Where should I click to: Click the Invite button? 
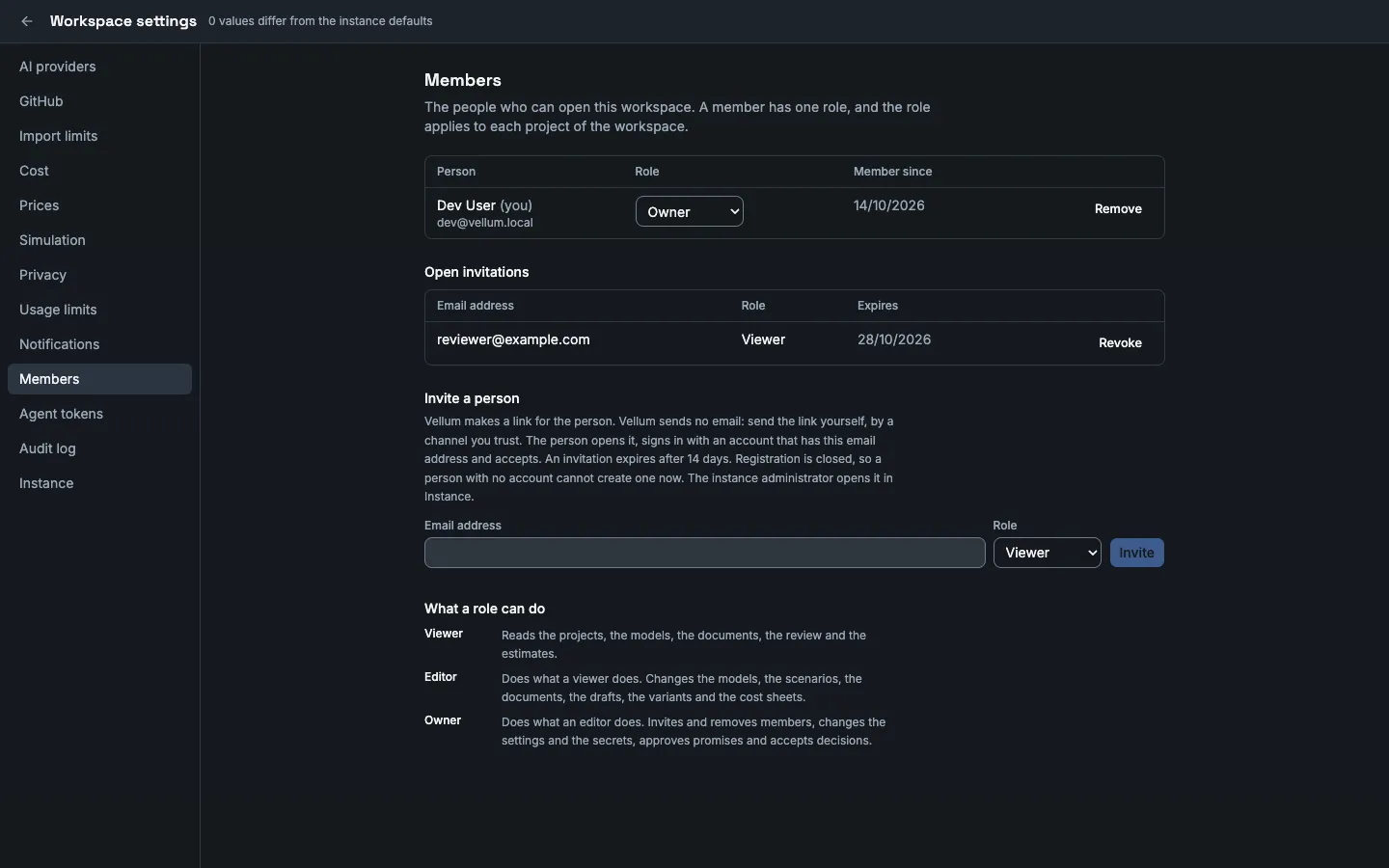(1137, 553)
